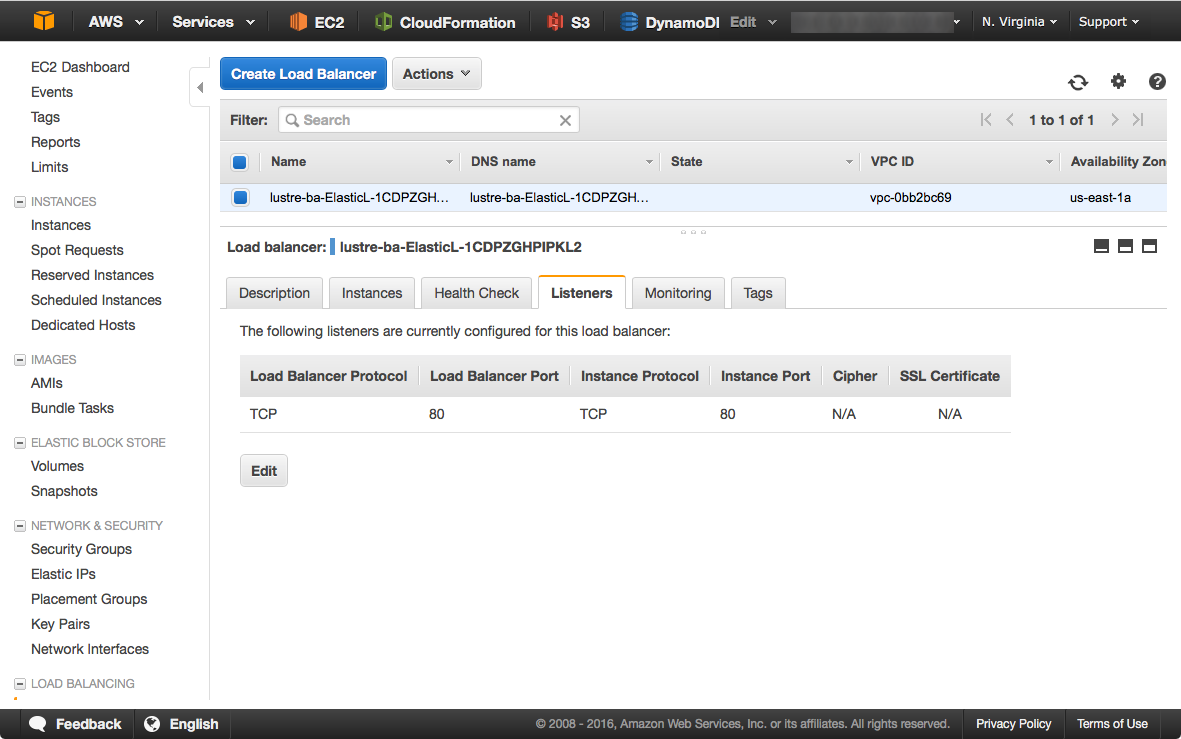Open the S3 service shortcut icon
Viewport: 1181px width, 739px height.
555,22
